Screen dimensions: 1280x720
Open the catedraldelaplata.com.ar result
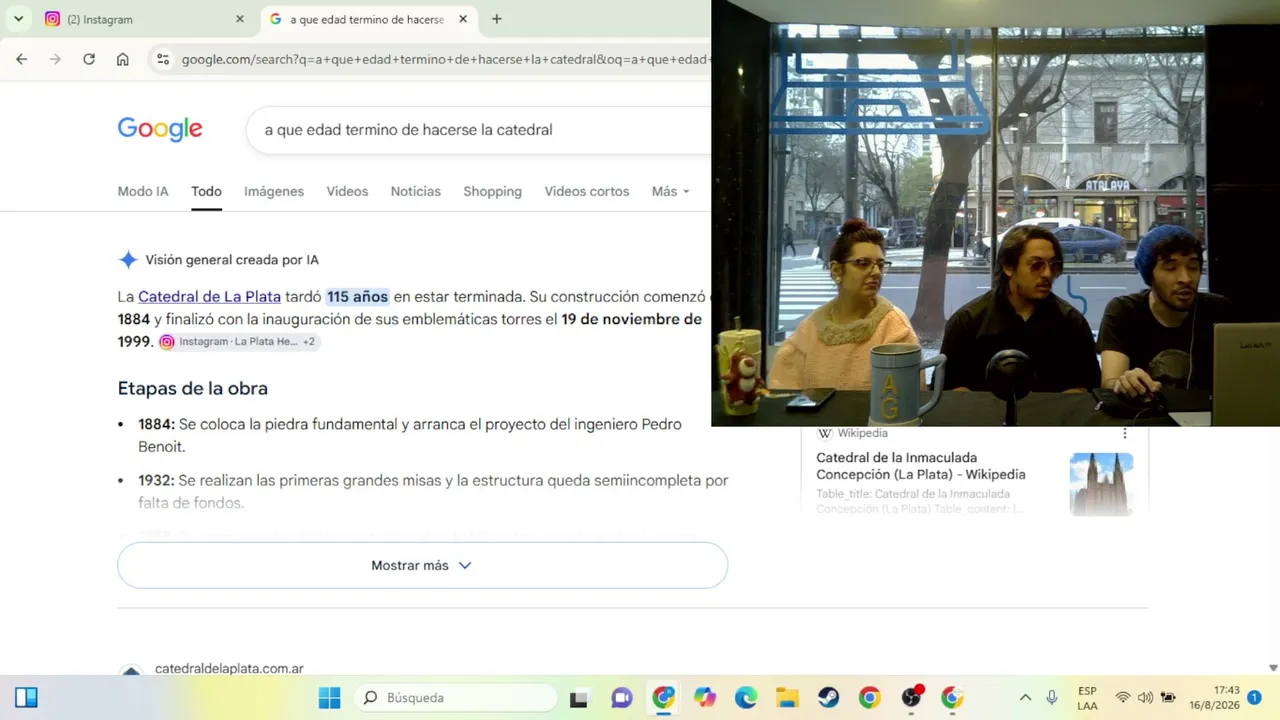point(229,669)
